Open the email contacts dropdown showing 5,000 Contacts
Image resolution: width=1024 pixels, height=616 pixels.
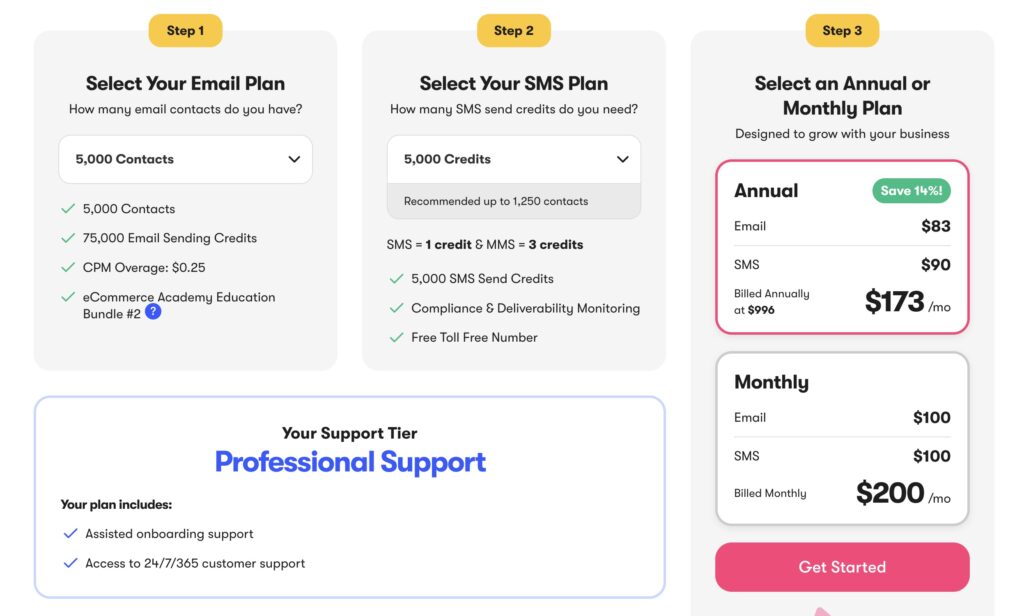[185, 159]
